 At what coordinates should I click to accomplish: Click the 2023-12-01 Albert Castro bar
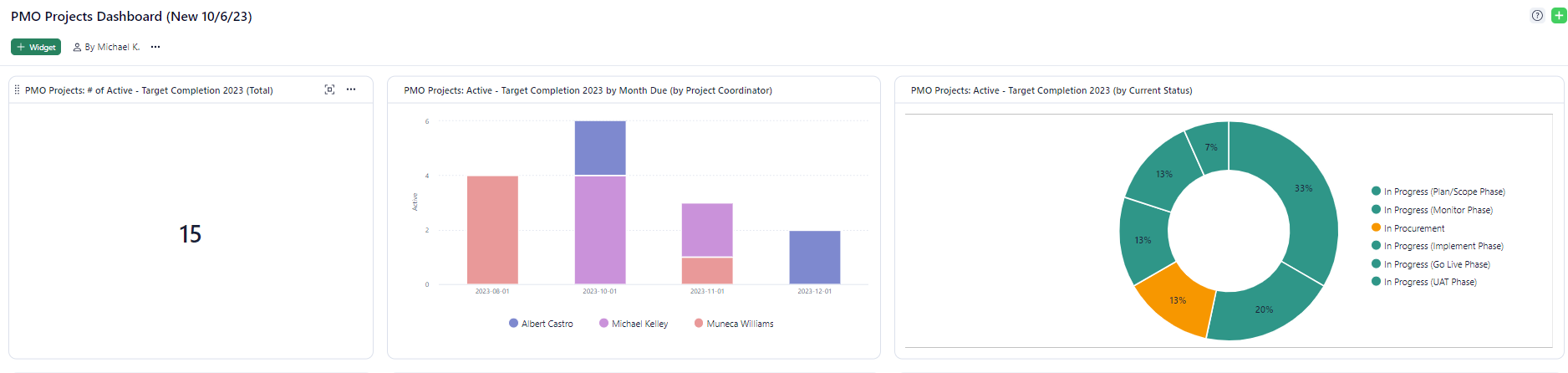(x=814, y=258)
